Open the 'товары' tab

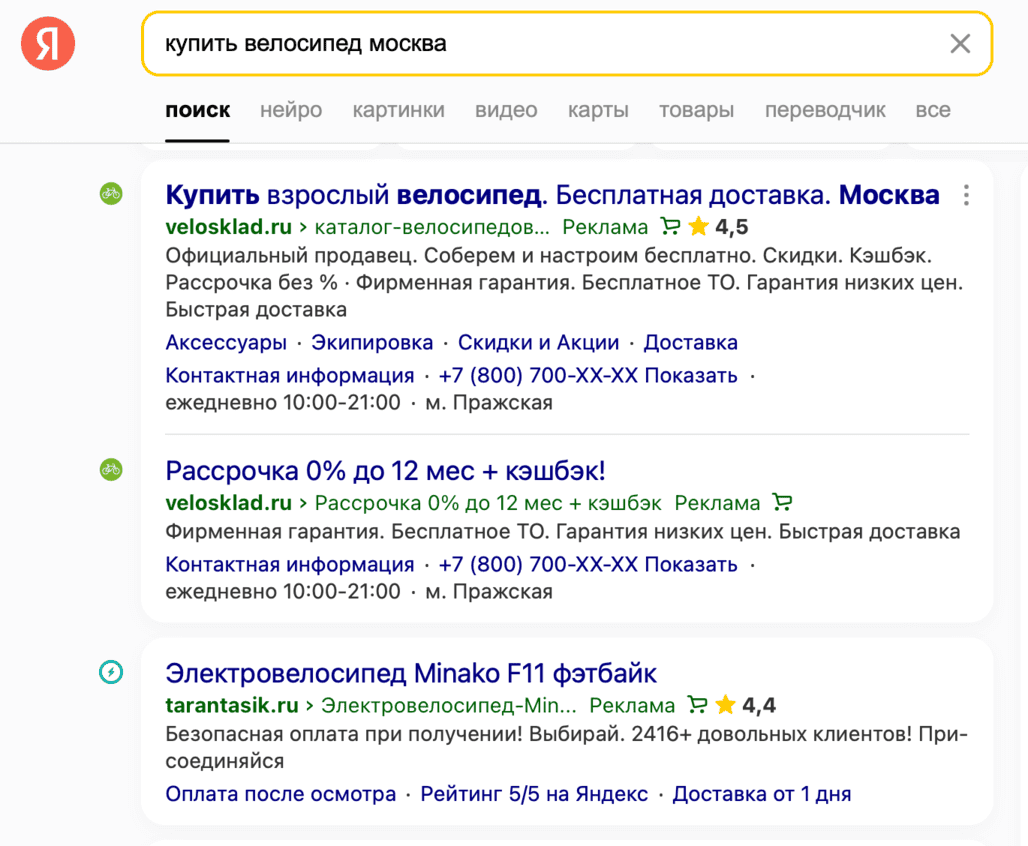tap(696, 110)
